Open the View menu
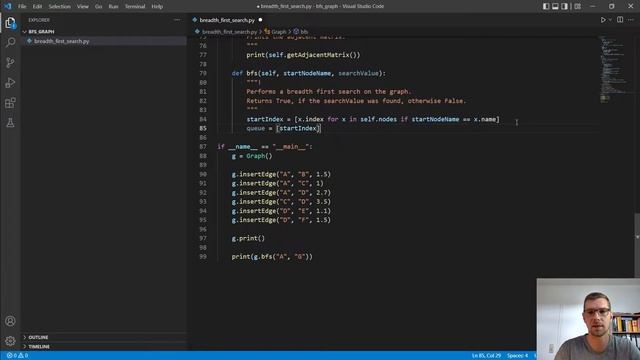 pos(82,6)
